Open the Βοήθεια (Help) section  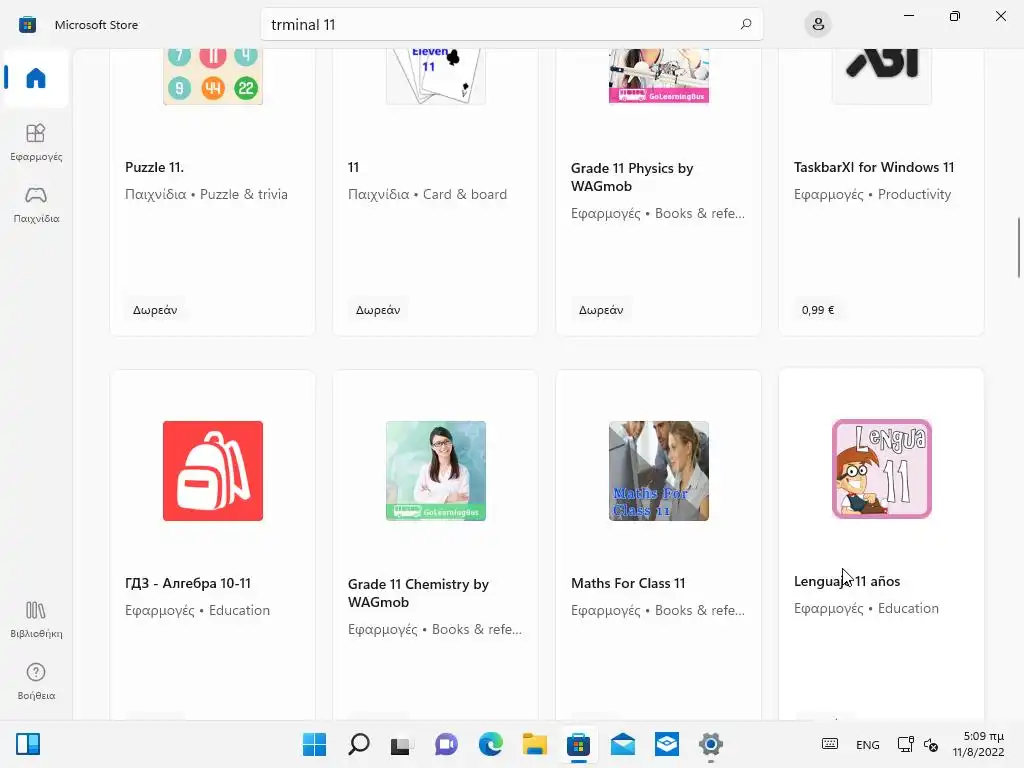coord(36,681)
